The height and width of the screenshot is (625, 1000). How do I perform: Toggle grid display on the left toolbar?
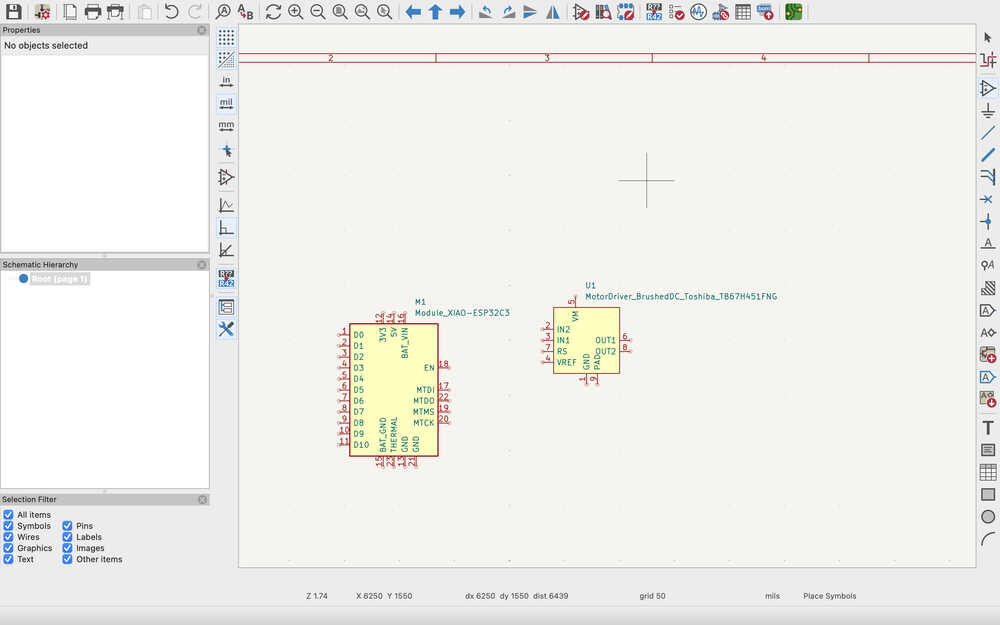coord(226,37)
